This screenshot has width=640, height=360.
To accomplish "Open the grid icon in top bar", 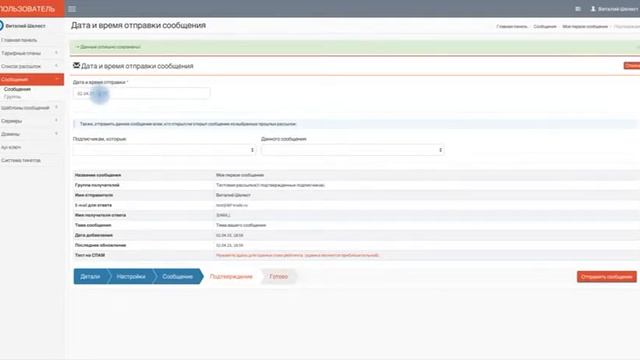I will pos(578,9).
